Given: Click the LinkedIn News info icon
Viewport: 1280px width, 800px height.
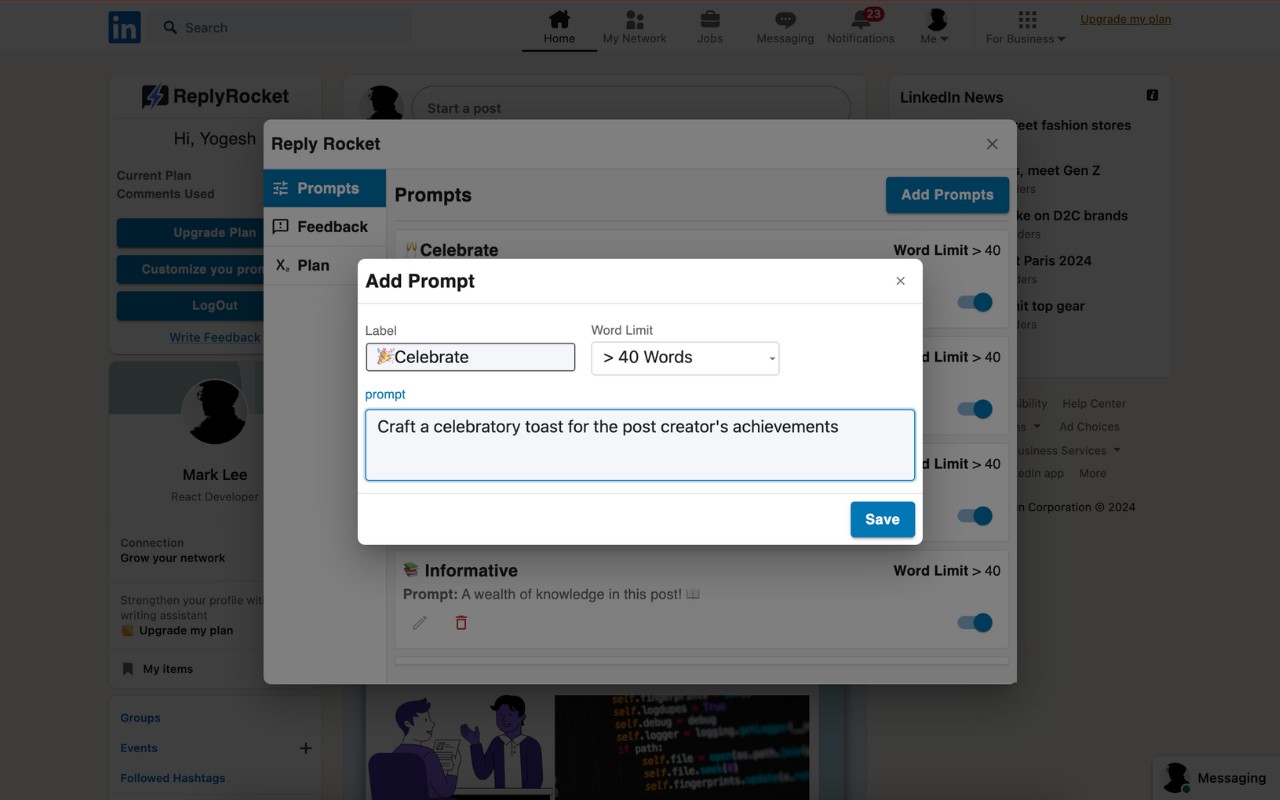Looking at the screenshot, I should coord(1152,96).
